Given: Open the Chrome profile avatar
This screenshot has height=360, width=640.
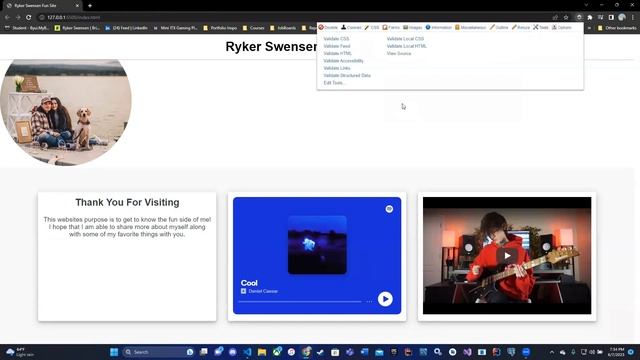Looking at the screenshot, I should pos(622,18).
